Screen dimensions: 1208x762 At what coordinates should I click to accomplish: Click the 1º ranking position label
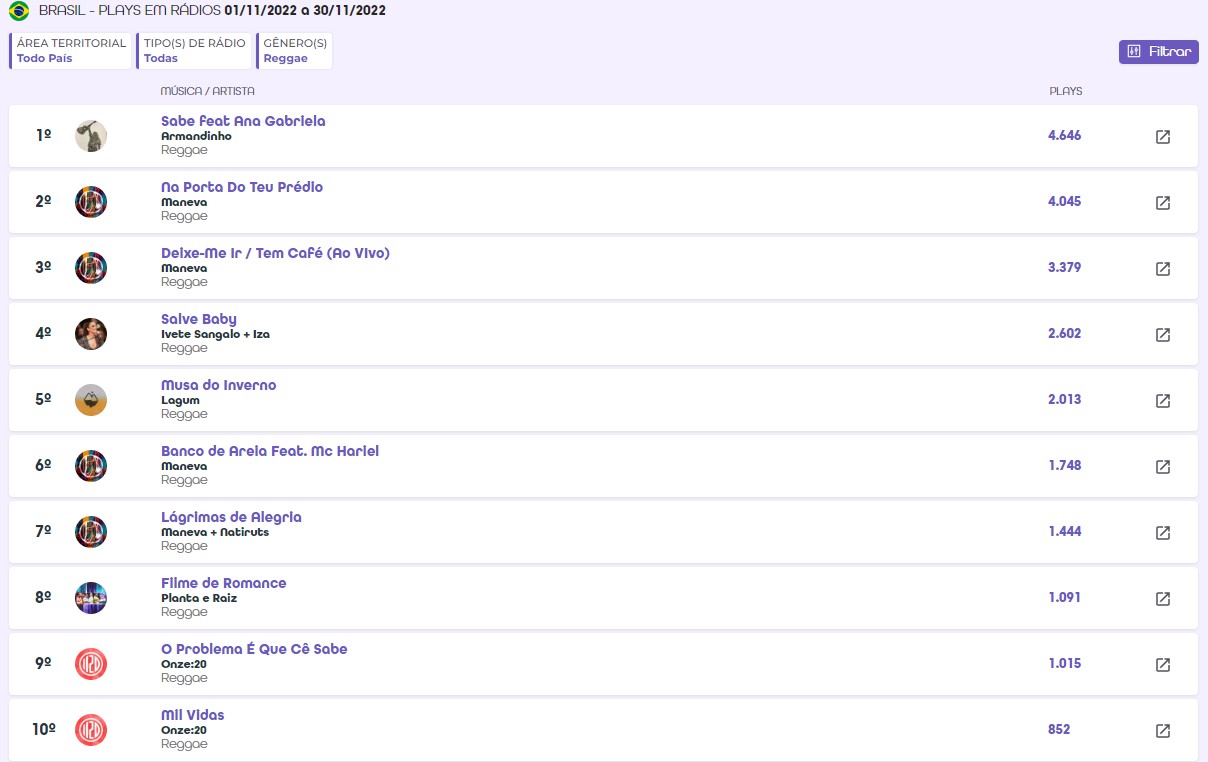pos(43,135)
